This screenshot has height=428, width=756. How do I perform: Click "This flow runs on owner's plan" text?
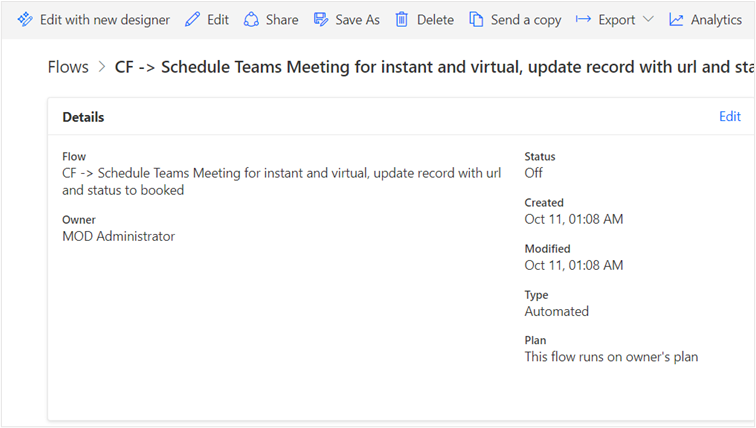coord(611,356)
